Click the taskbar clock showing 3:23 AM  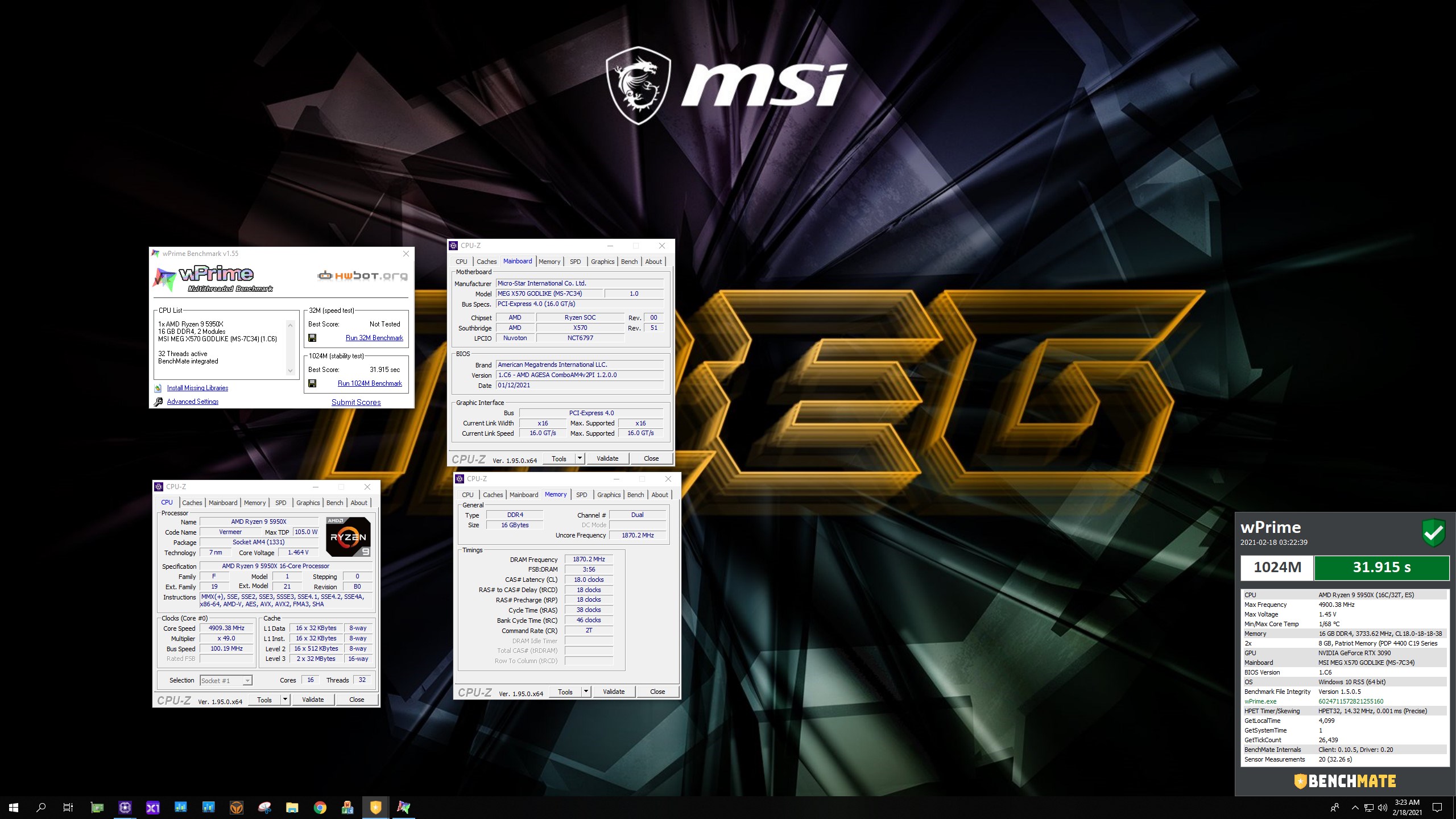point(1407,808)
